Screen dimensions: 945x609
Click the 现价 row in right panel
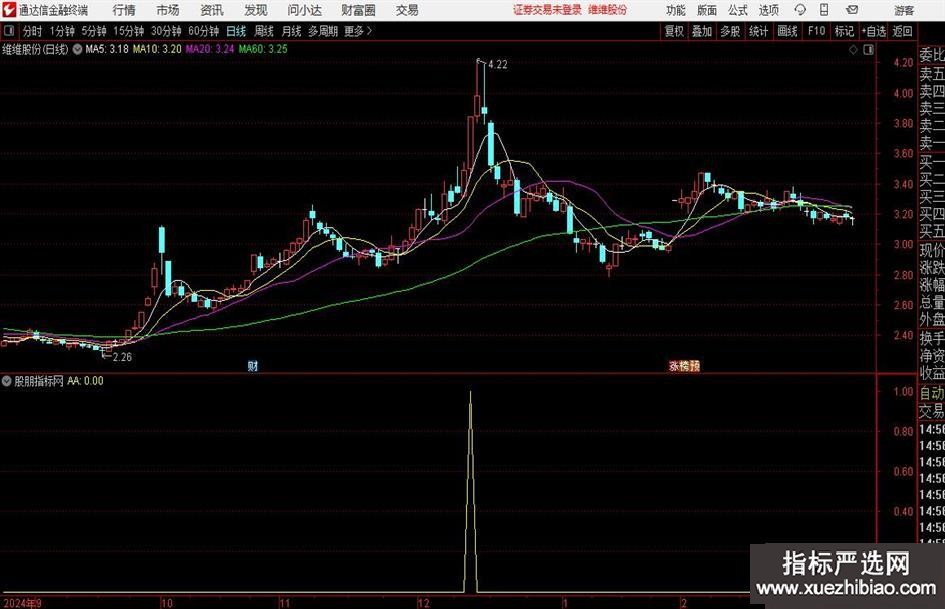tap(932, 250)
